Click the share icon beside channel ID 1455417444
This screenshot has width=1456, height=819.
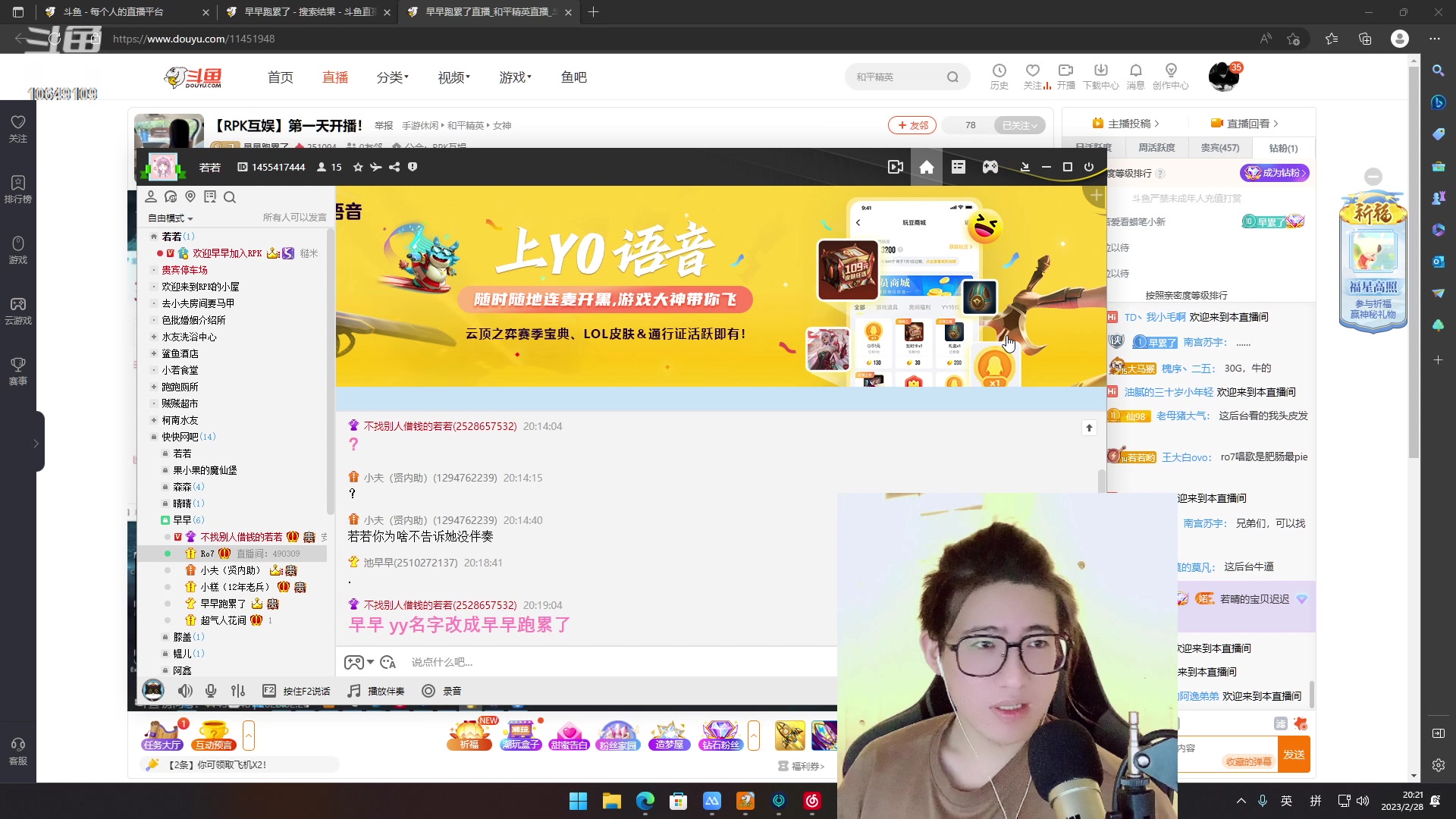(x=394, y=167)
